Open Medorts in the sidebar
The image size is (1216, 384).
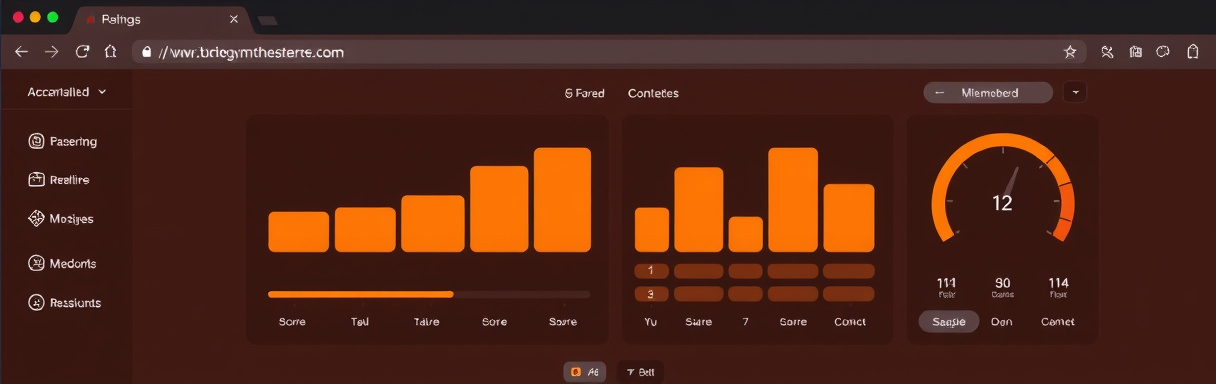(62, 263)
